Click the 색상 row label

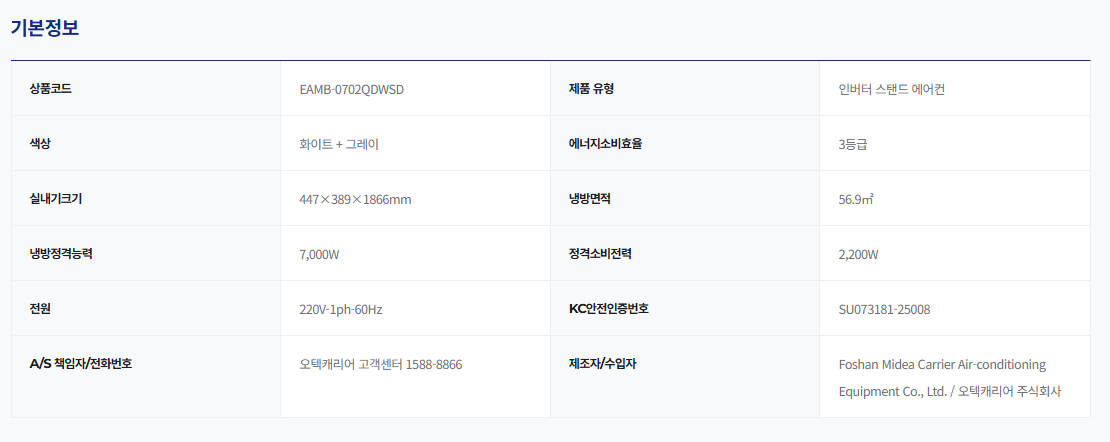40,144
